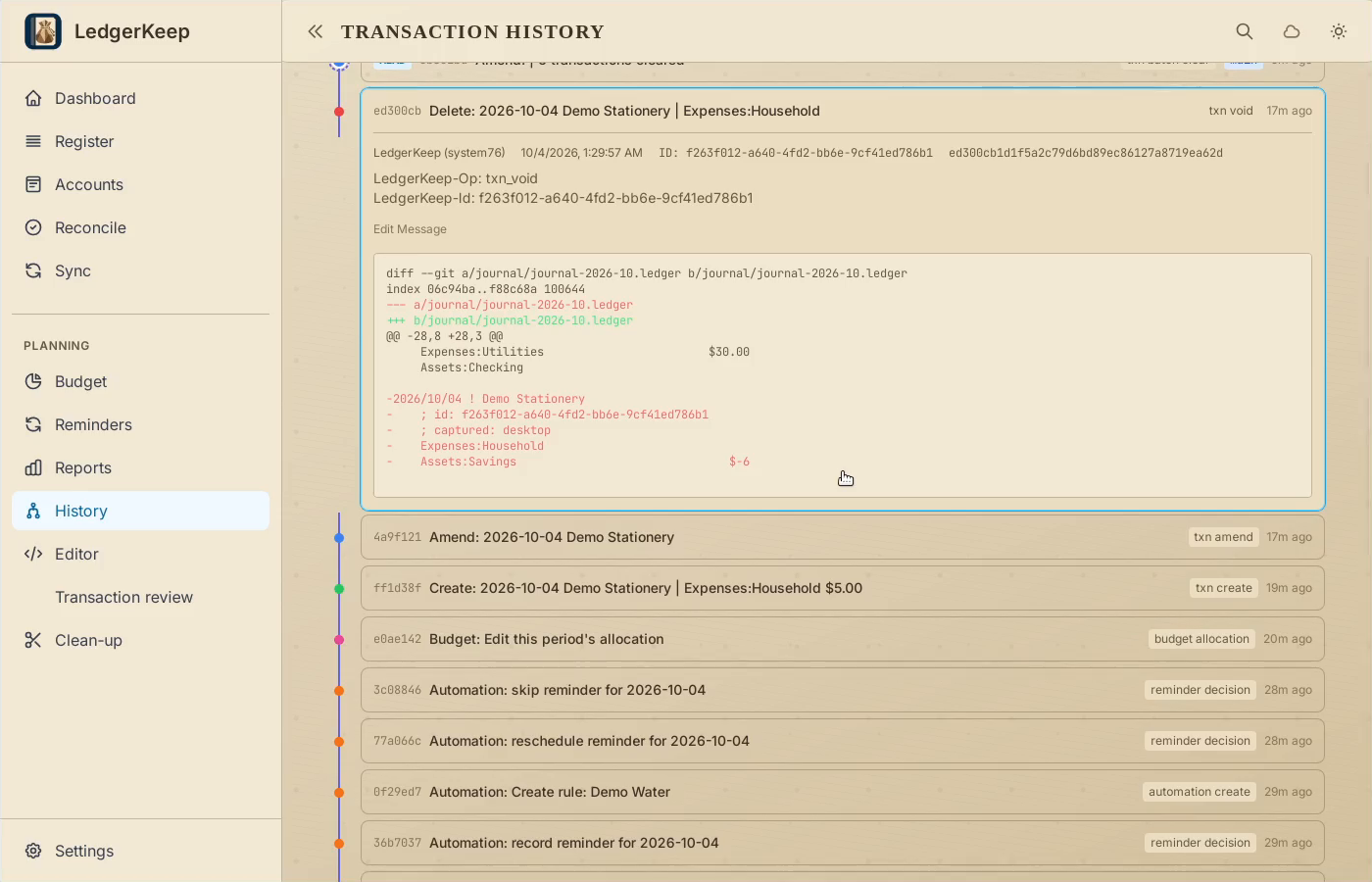This screenshot has height=882, width=1372.
Task: Click the diff line '+++ b/journal/journal-2026-10.ledger'
Action: 510,320
